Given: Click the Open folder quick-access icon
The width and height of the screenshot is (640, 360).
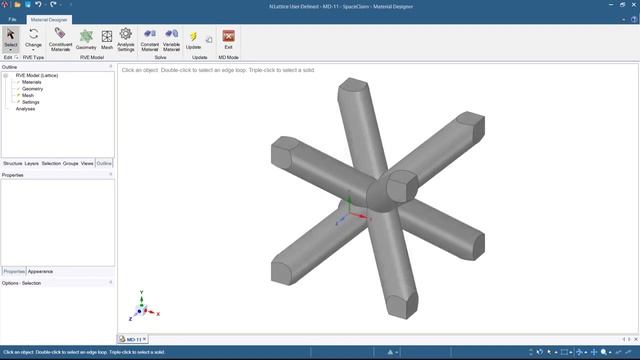Looking at the screenshot, I should tap(17, 5).
